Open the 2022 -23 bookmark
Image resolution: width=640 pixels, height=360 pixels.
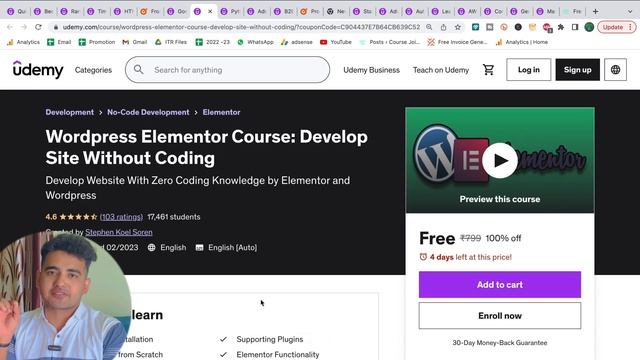tap(213, 42)
